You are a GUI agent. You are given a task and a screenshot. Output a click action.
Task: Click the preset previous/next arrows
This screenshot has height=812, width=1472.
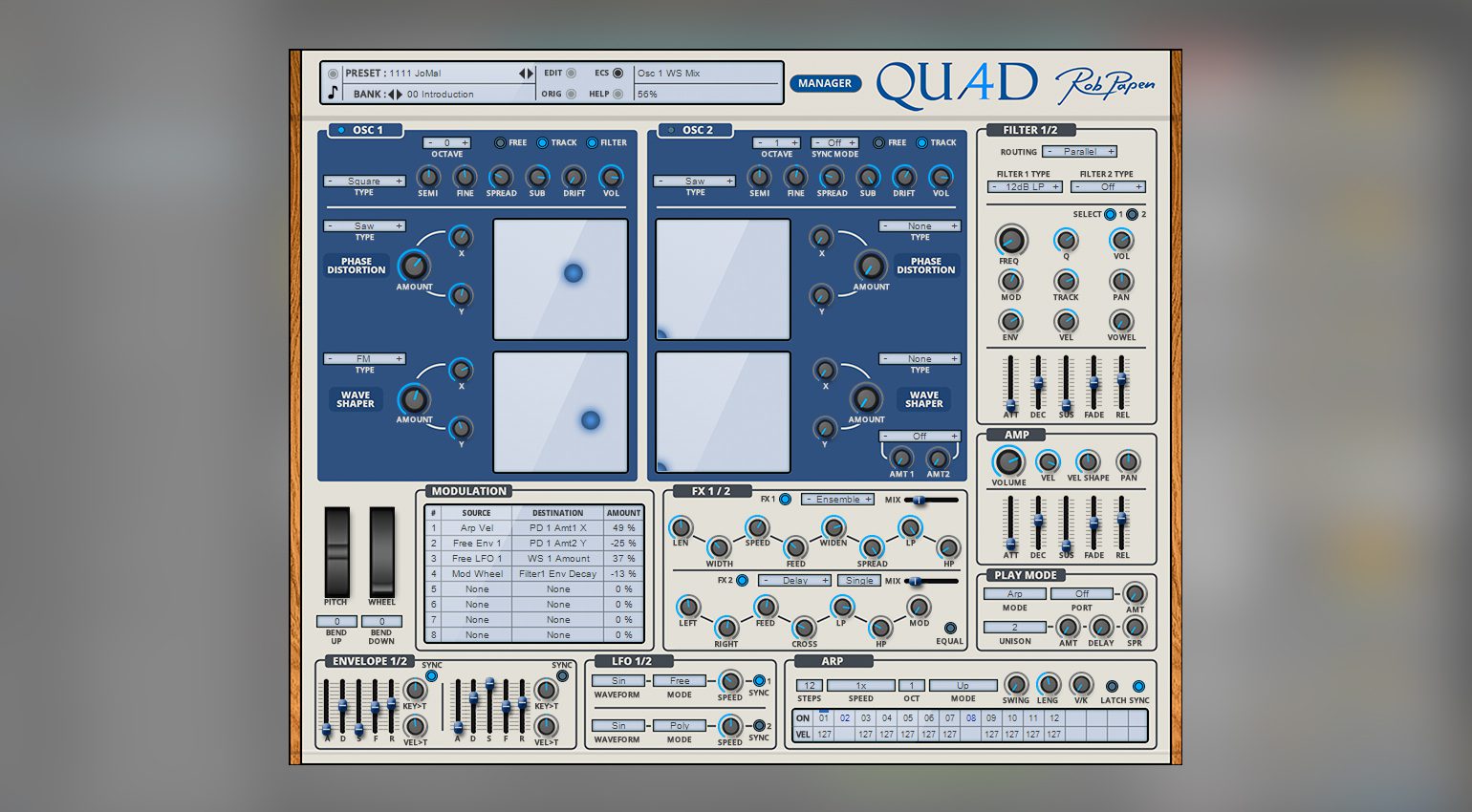pyautogui.click(x=526, y=74)
